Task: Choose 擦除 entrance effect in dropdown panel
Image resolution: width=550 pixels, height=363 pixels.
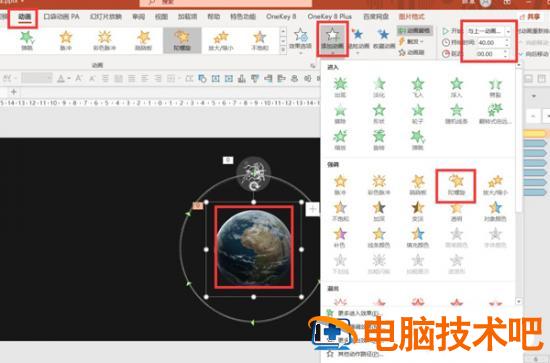Action: tap(340, 114)
